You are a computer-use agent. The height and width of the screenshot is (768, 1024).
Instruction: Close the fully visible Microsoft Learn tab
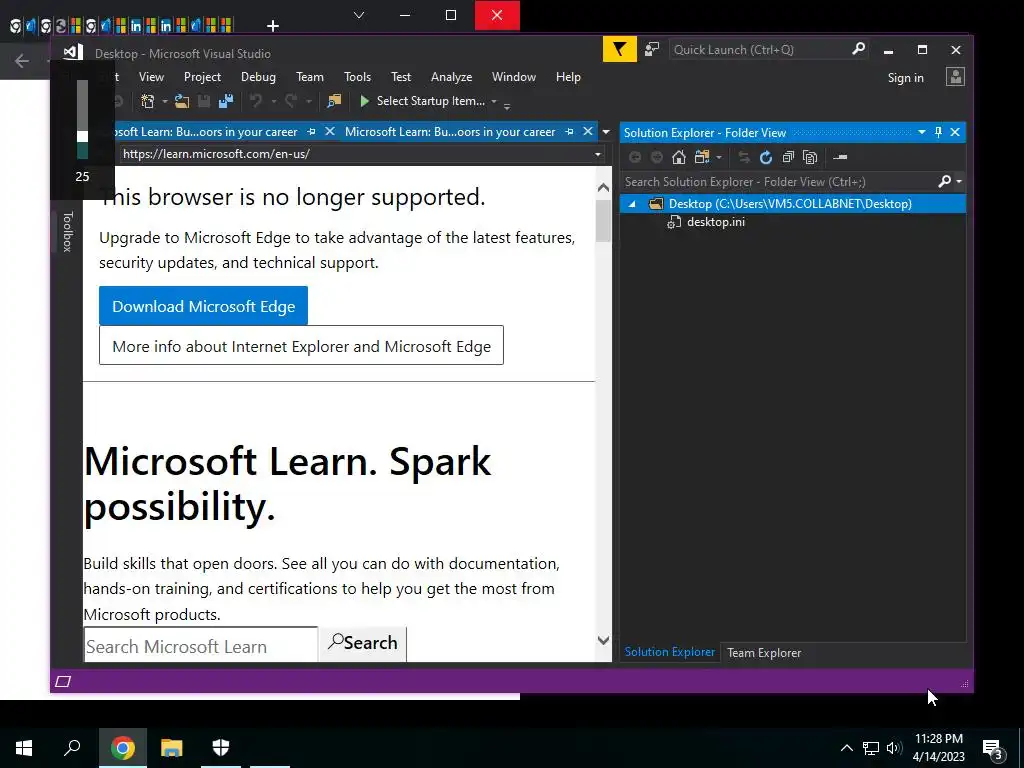point(588,132)
